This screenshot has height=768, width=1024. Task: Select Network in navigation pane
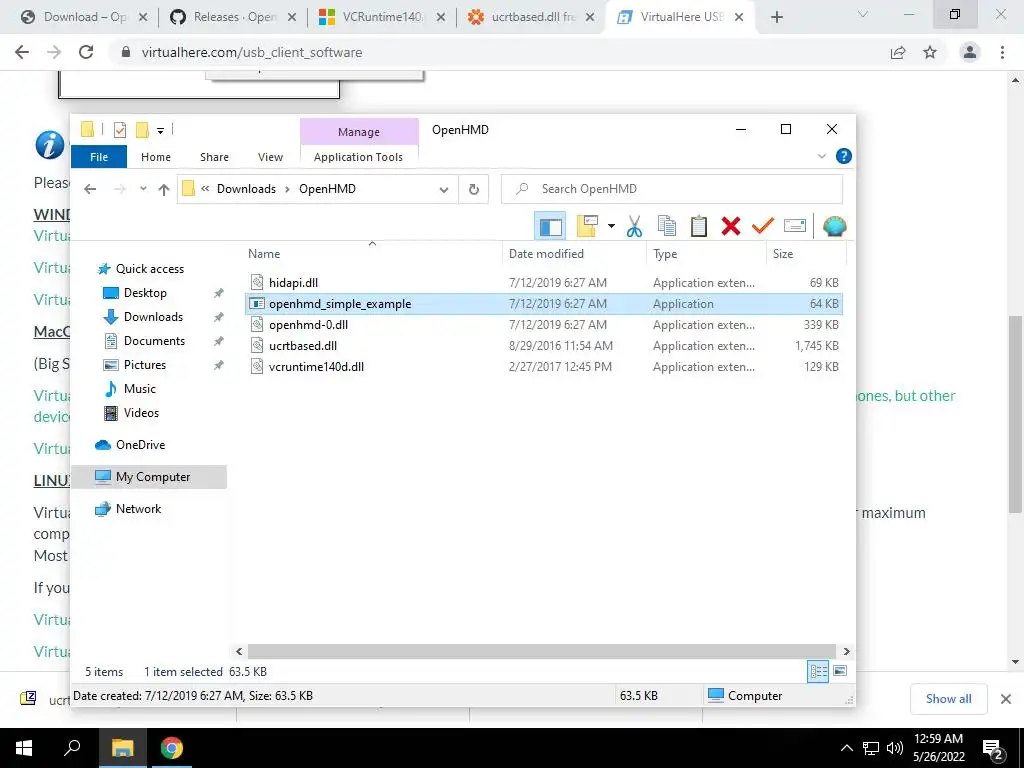[138, 509]
